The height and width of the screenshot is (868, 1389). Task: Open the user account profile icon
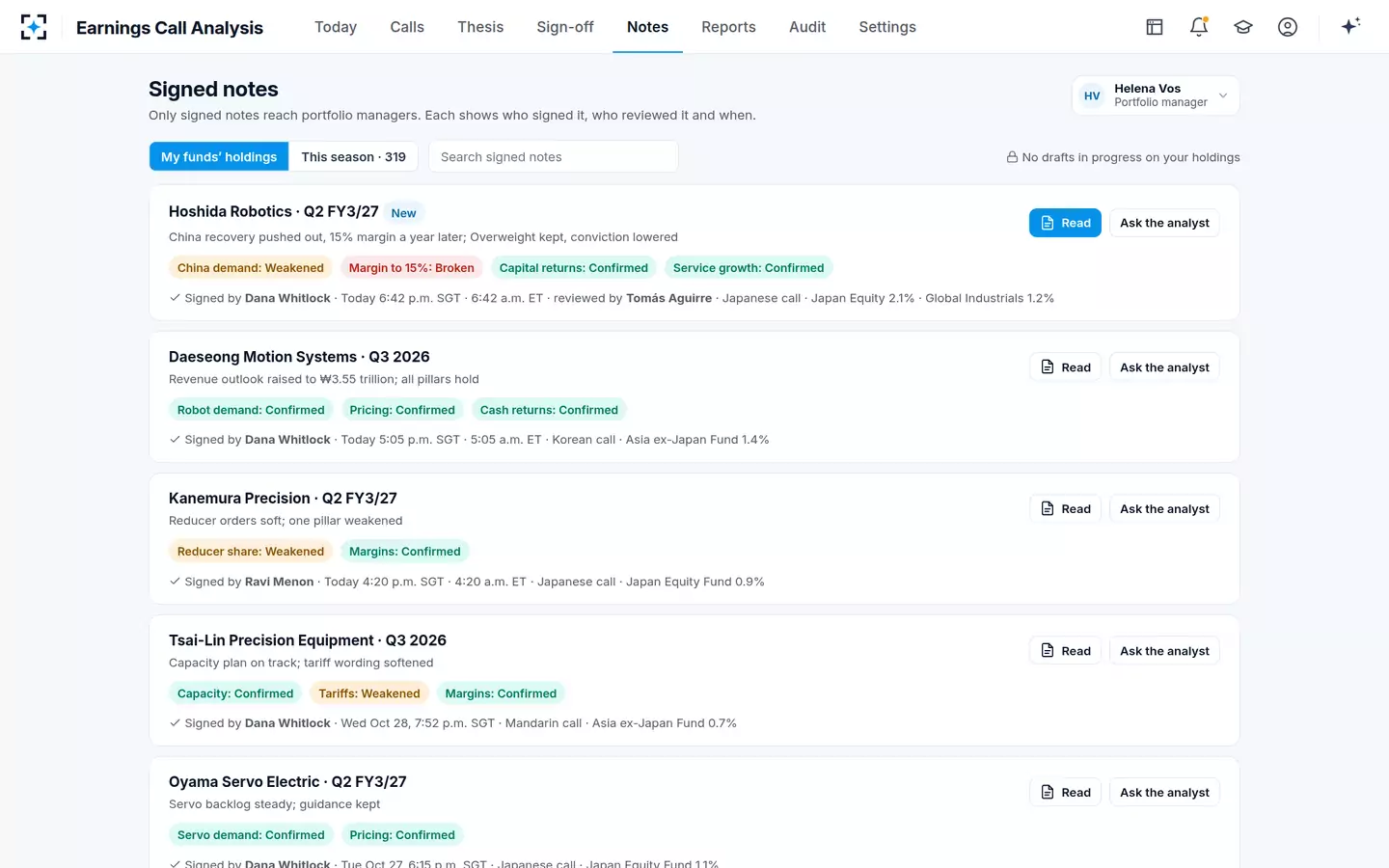point(1288,27)
